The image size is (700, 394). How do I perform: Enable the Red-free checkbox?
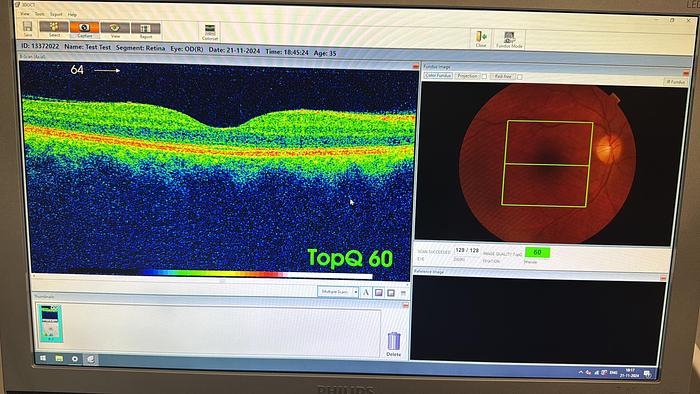[520, 77]
